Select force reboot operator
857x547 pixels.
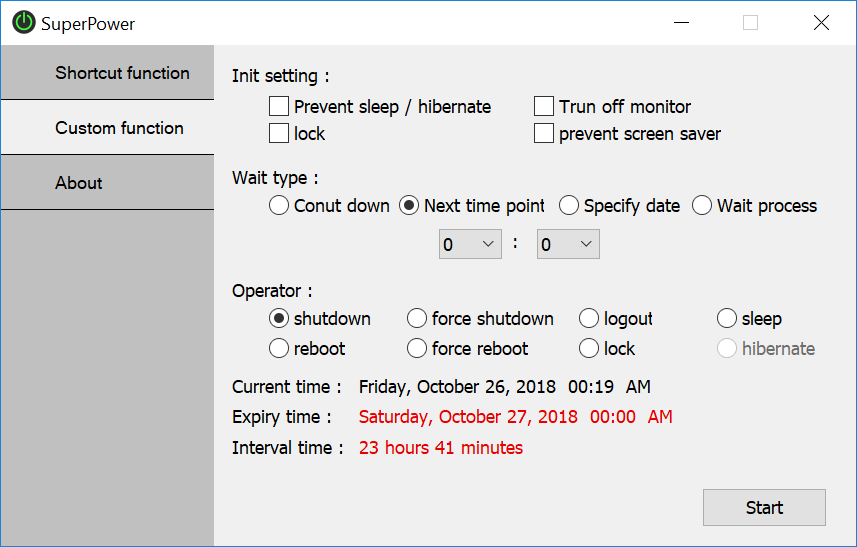click(x=418, y=349)
